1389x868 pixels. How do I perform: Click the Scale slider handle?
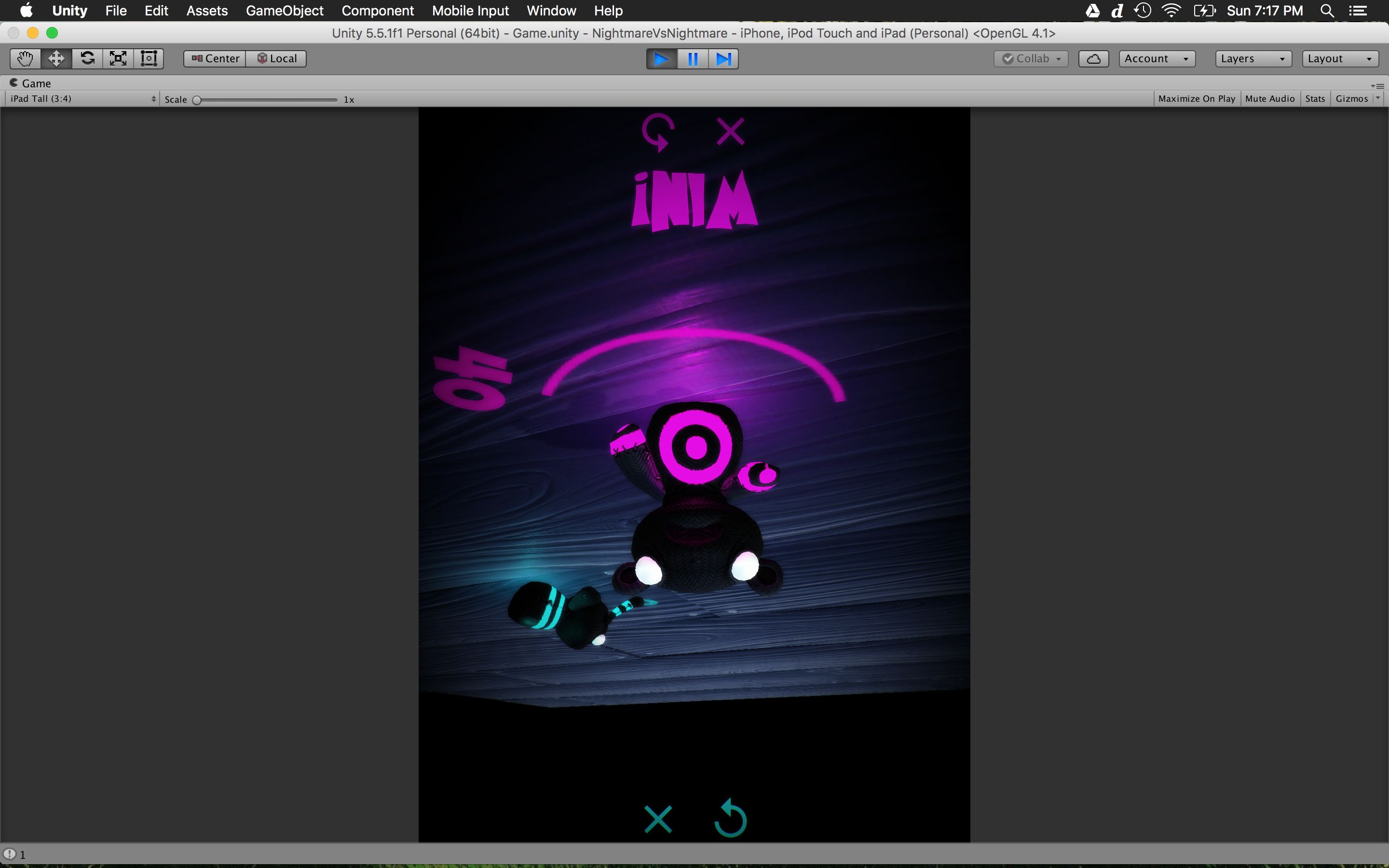point(197,100)
